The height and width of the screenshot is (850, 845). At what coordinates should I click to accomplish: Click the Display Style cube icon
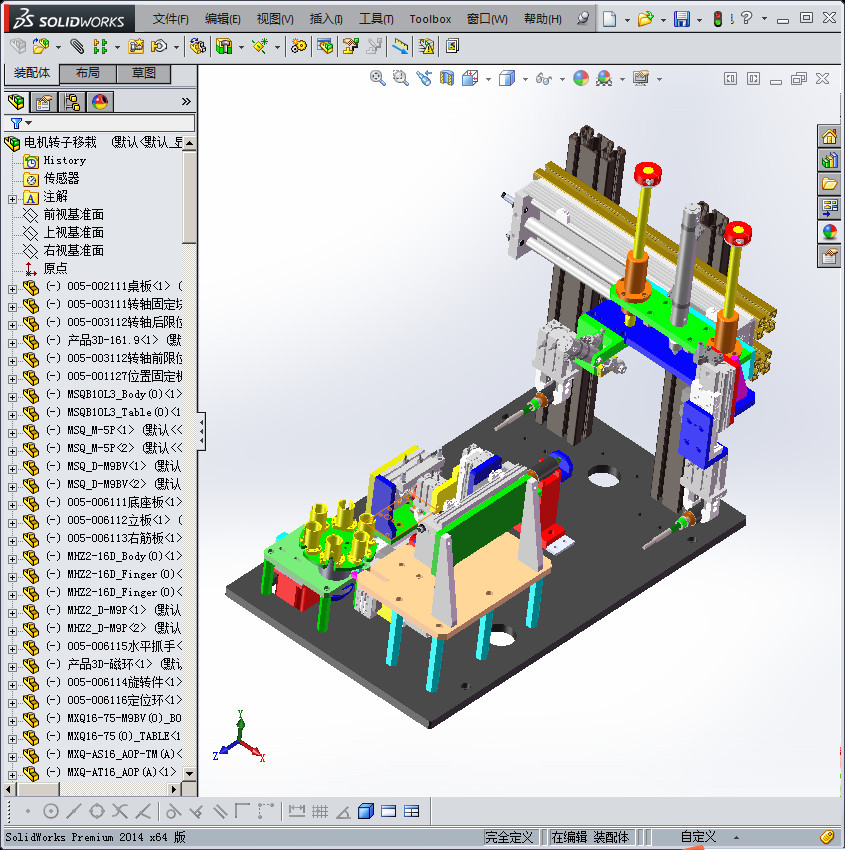507,79
